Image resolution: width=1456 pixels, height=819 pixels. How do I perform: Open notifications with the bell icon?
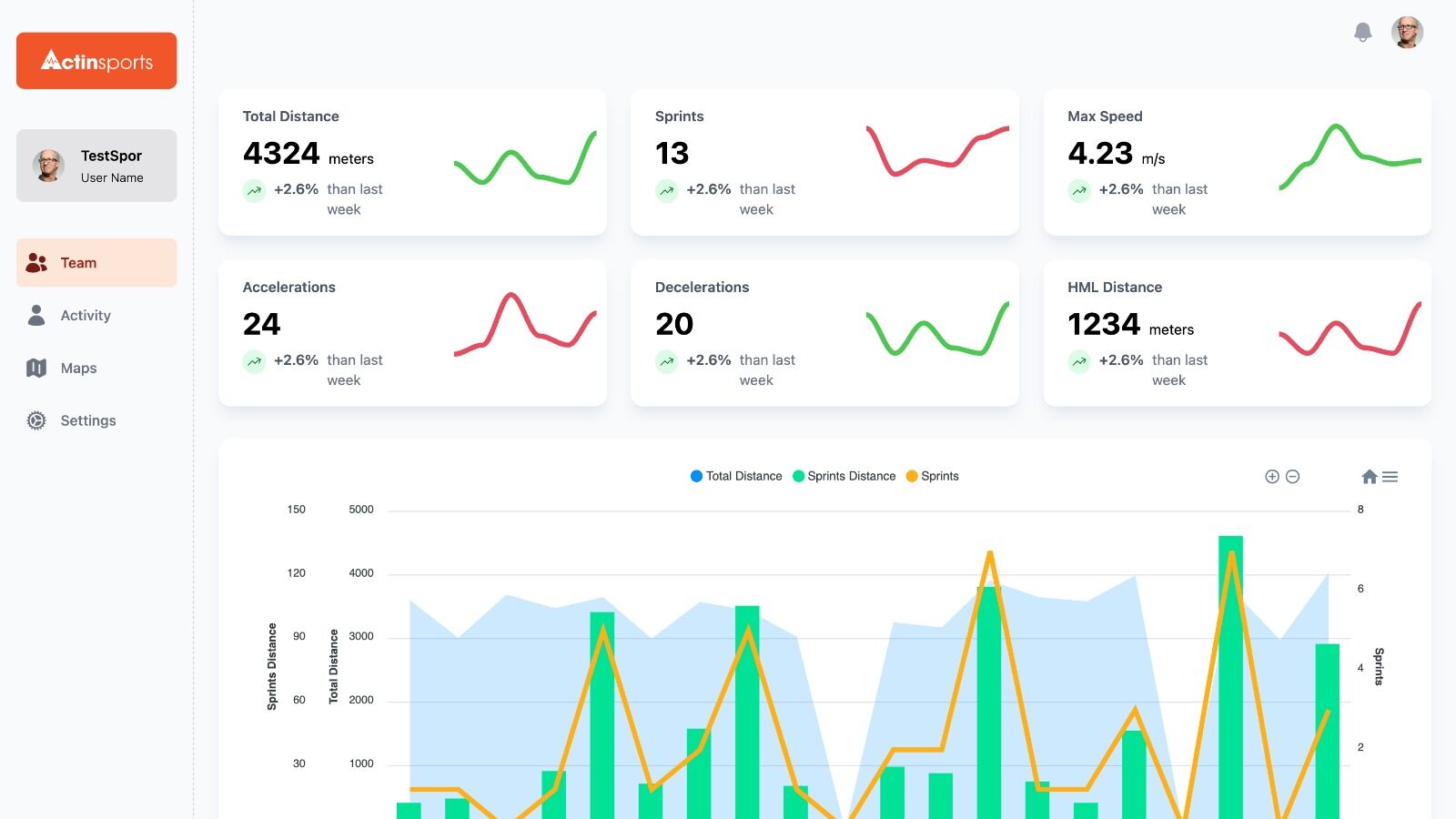point(1362,33)
